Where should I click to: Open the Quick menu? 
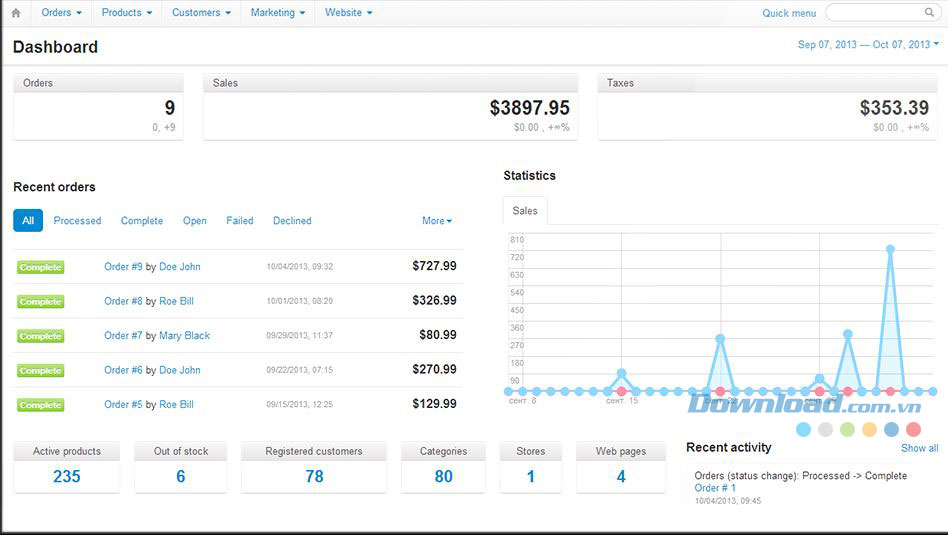(x=789, y=13)
